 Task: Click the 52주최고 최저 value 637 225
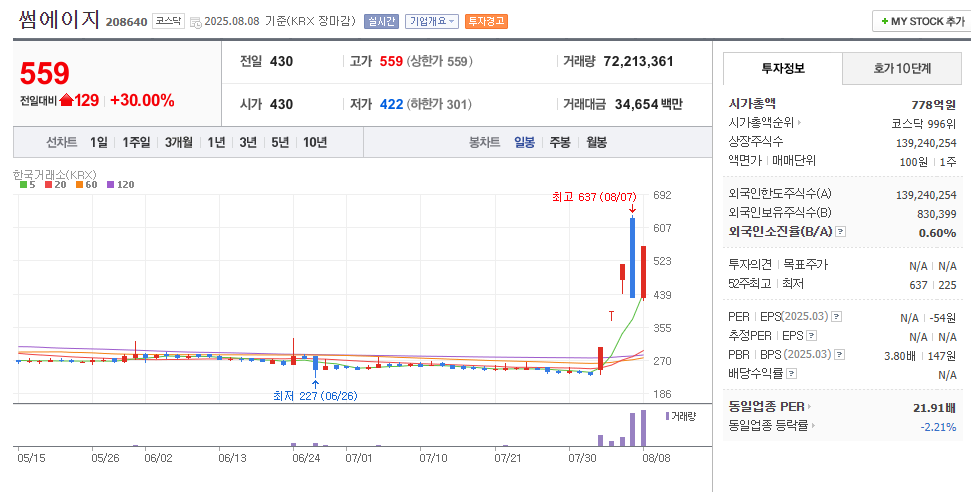pyautogui.click(x=932, y=284)
